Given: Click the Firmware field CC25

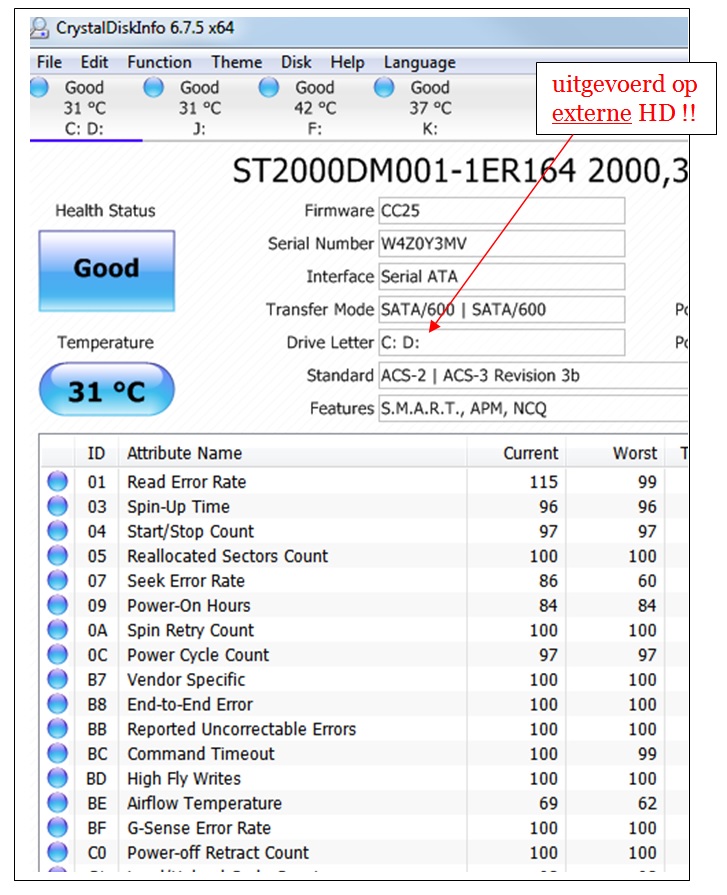Looking at the screenshot, I should pos(502,211).
